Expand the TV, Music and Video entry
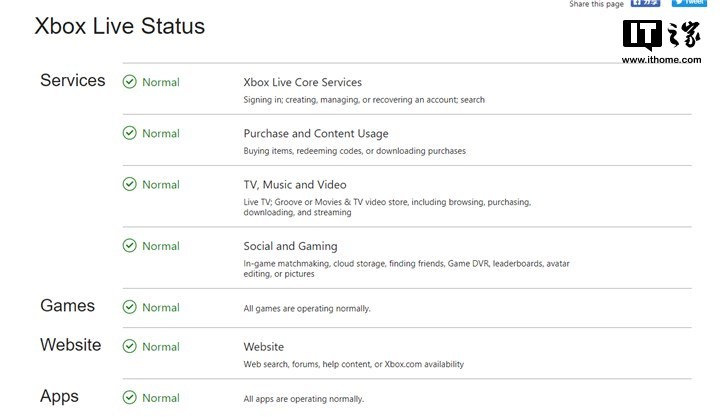The height and width of the screenshot is (417, 728). point(295,184)
